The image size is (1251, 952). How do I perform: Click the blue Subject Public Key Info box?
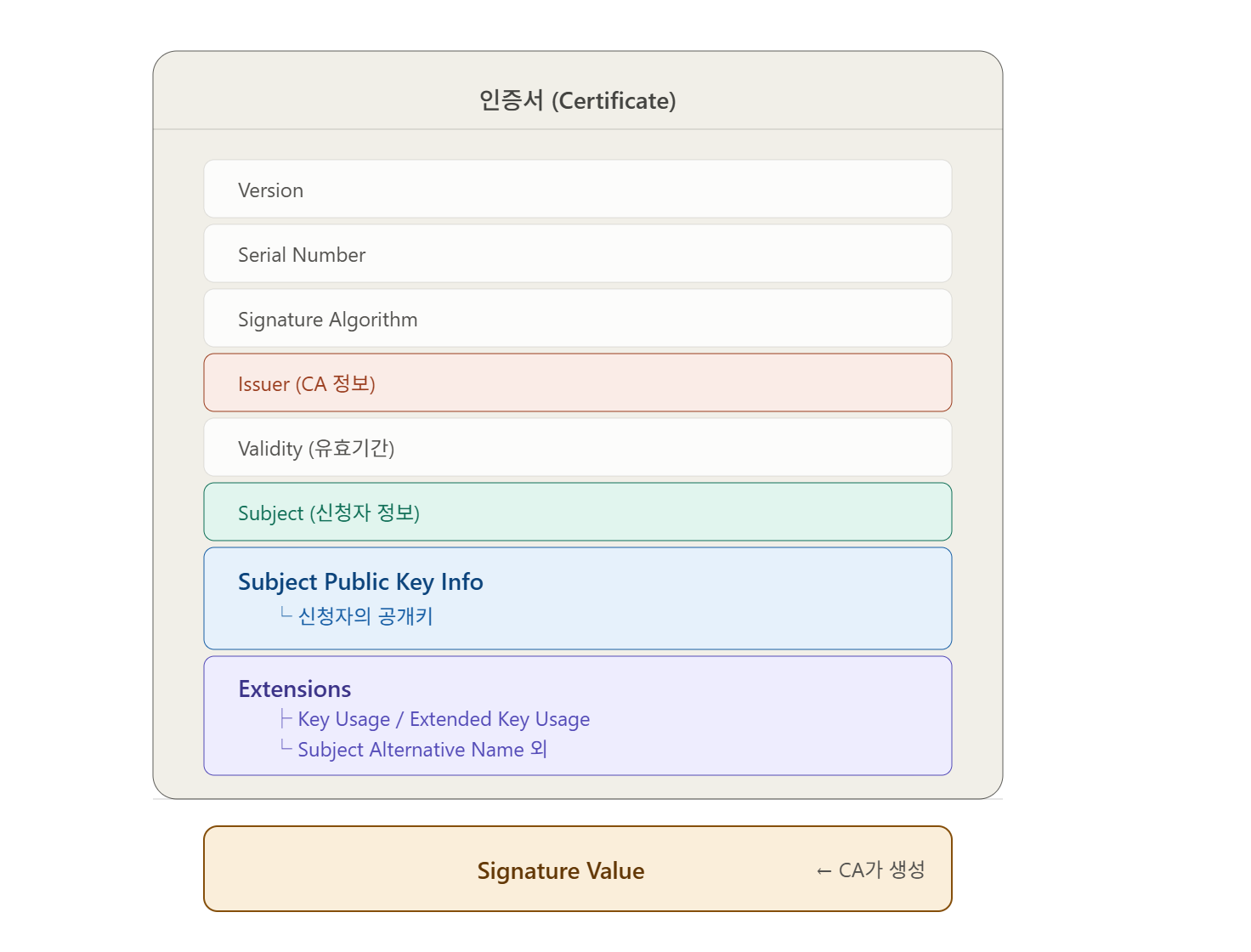pyautogui.click(x=578, y=598)
